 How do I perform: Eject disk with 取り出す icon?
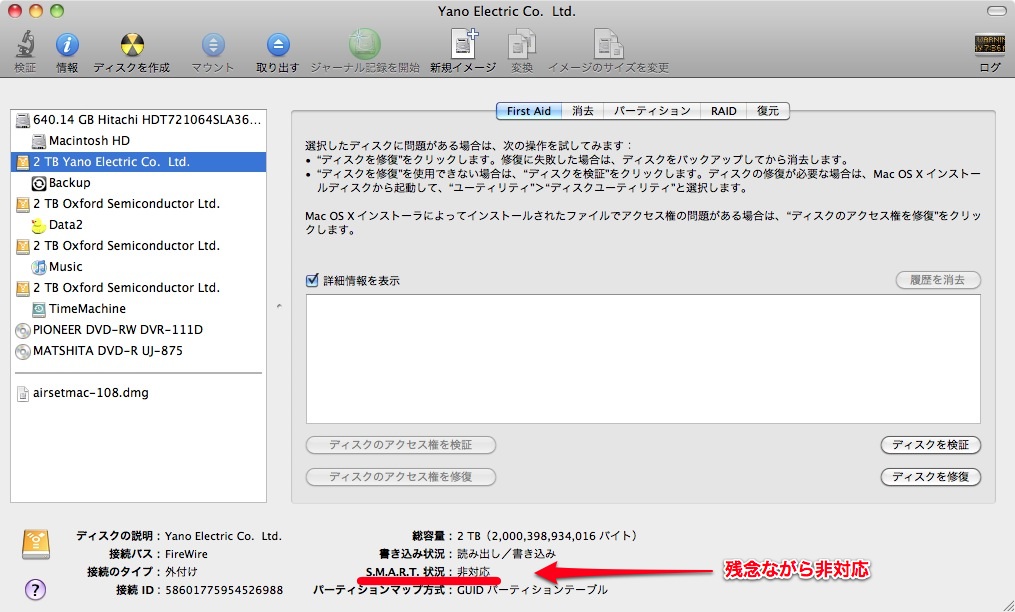point(278,45)
